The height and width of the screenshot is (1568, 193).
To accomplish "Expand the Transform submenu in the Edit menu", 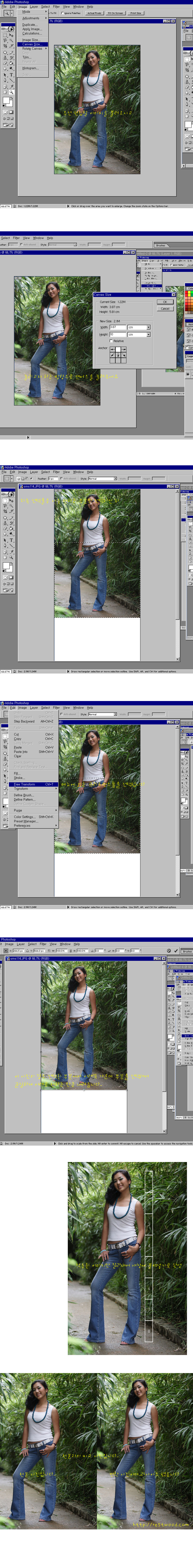I will (x=34, y=789).
